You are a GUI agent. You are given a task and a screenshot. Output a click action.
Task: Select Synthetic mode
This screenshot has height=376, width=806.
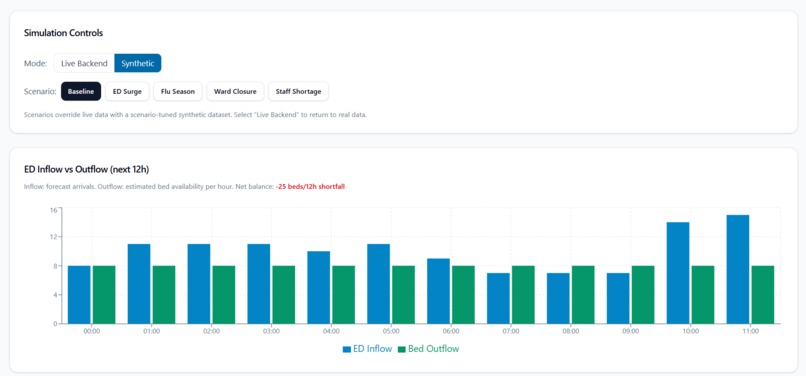(138, 63)
